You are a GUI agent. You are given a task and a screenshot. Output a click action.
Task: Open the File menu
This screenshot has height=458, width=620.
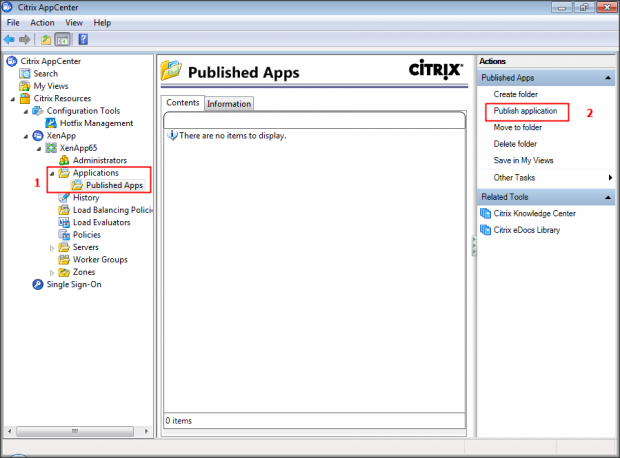[13, 23]
